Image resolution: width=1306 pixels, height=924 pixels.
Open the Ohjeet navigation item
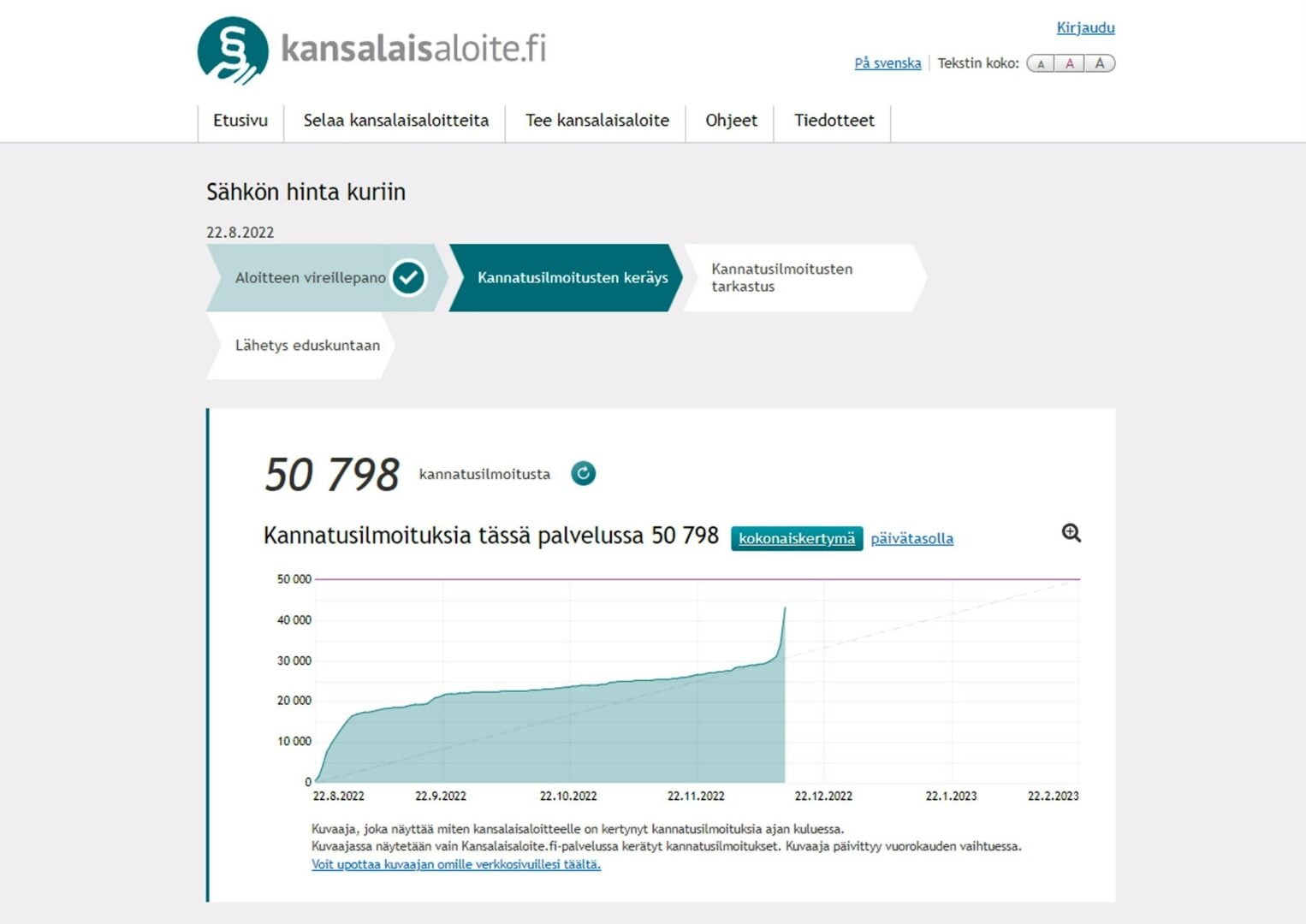click(731, 121)
